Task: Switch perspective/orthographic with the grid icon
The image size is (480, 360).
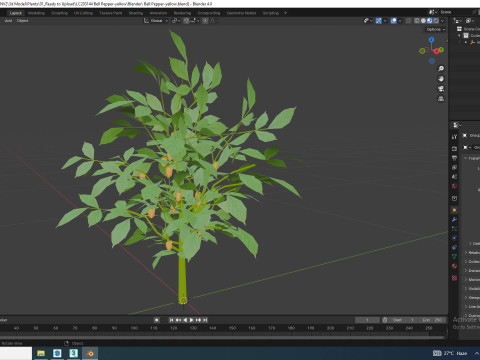Action: [x=441, y=99]
